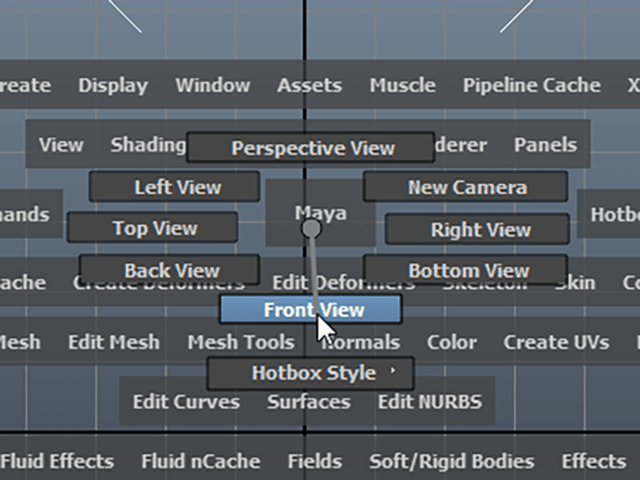Expand Hotbox Style submenu
The width and height of the screenshot is (640, 480).
click(x=312, y=373)
